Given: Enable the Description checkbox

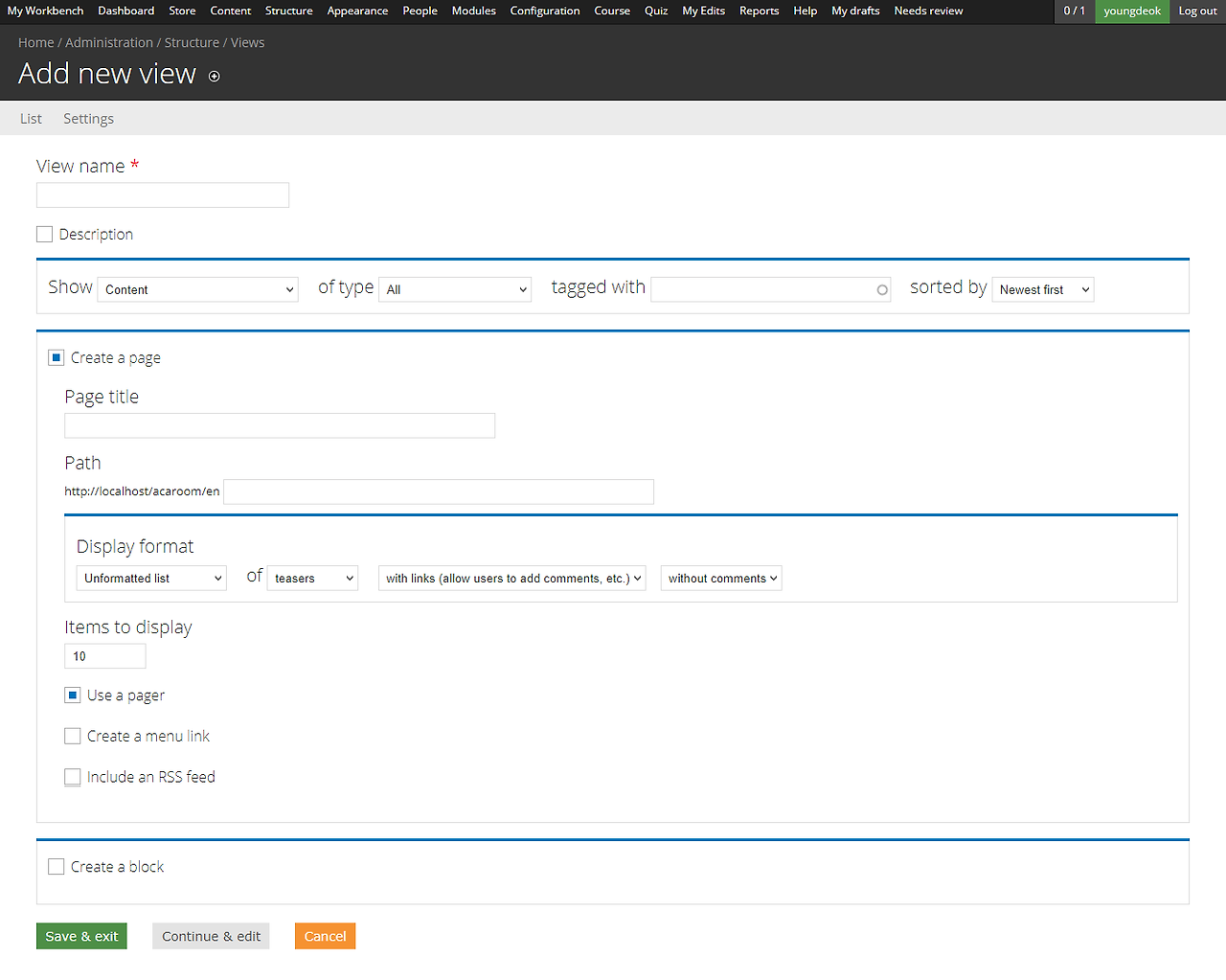Looking at the screenshot, I should [44, 235].
